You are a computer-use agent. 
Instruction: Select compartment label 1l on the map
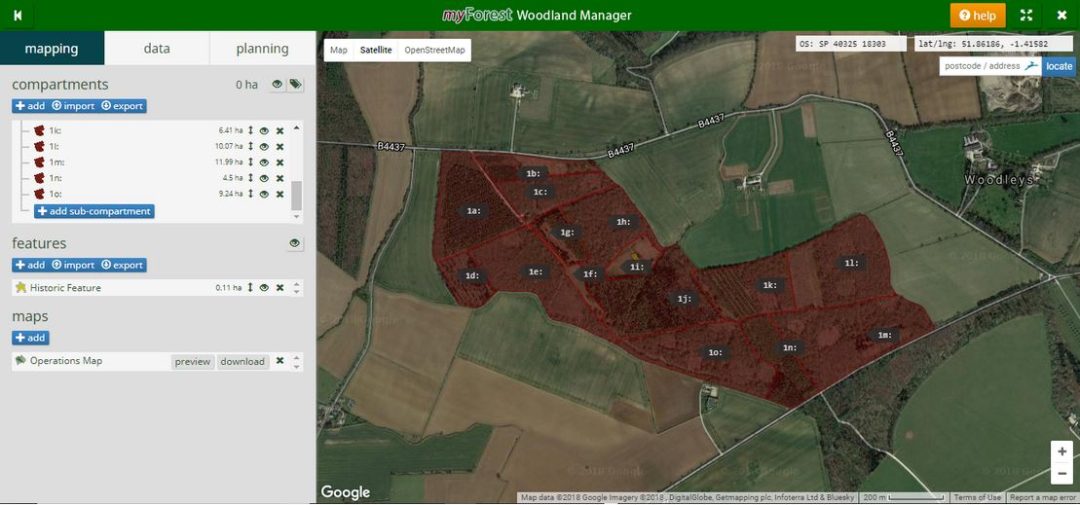851,263
